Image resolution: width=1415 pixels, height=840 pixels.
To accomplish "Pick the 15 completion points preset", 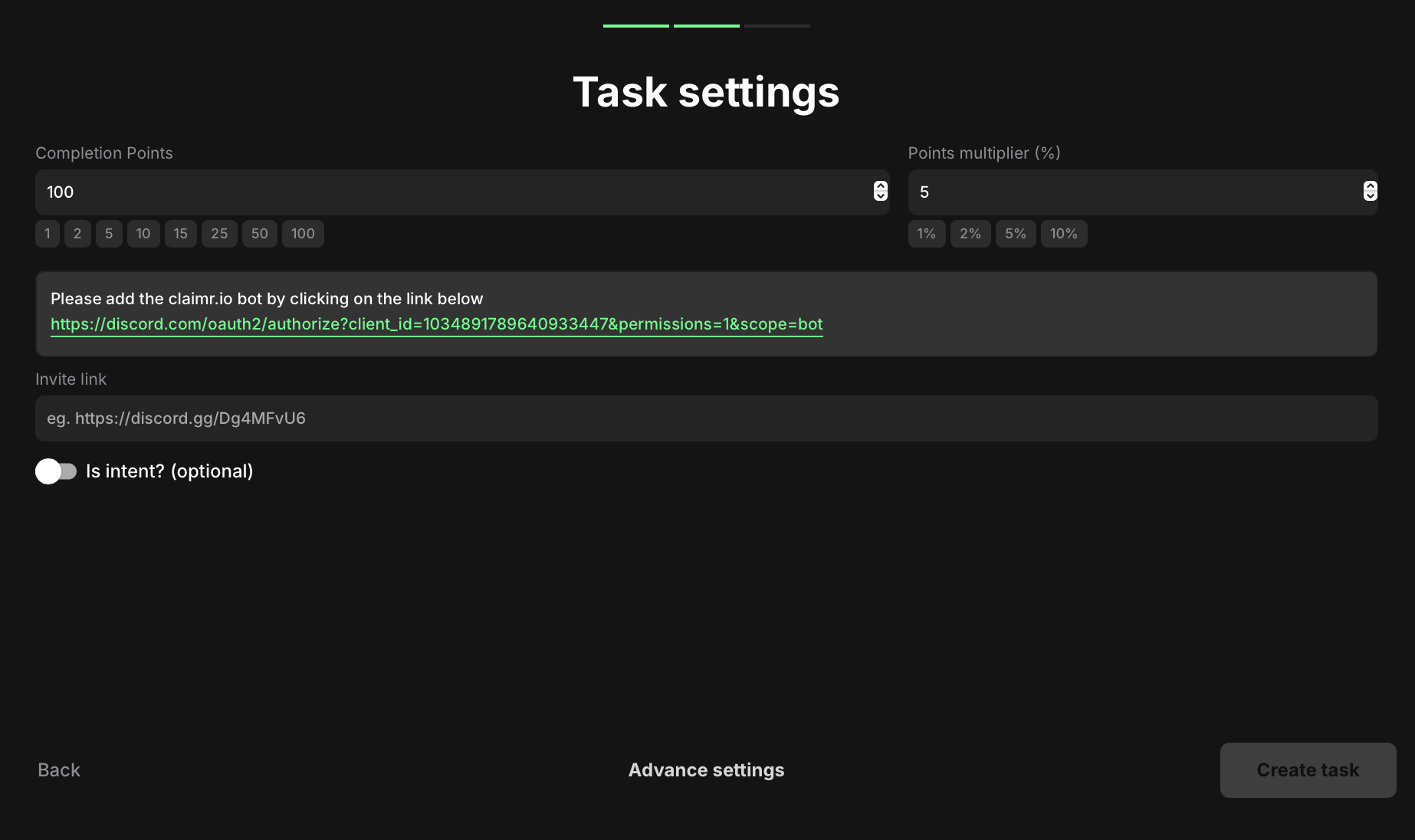I will pyautogui.click(x=181, y=234).
